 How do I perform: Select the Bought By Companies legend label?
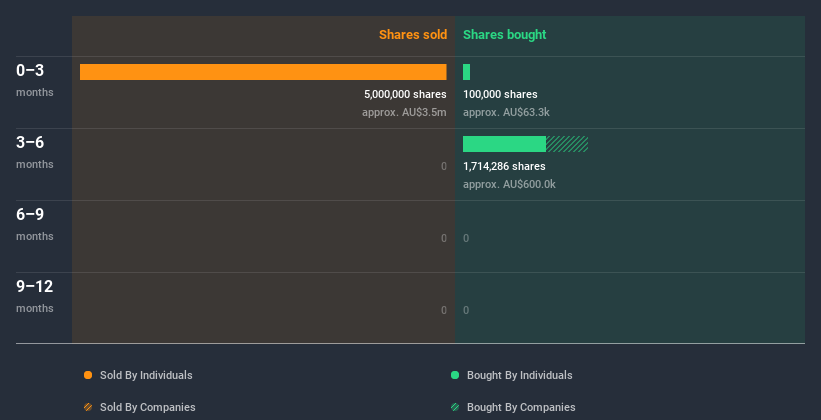(x=521, y=407)
